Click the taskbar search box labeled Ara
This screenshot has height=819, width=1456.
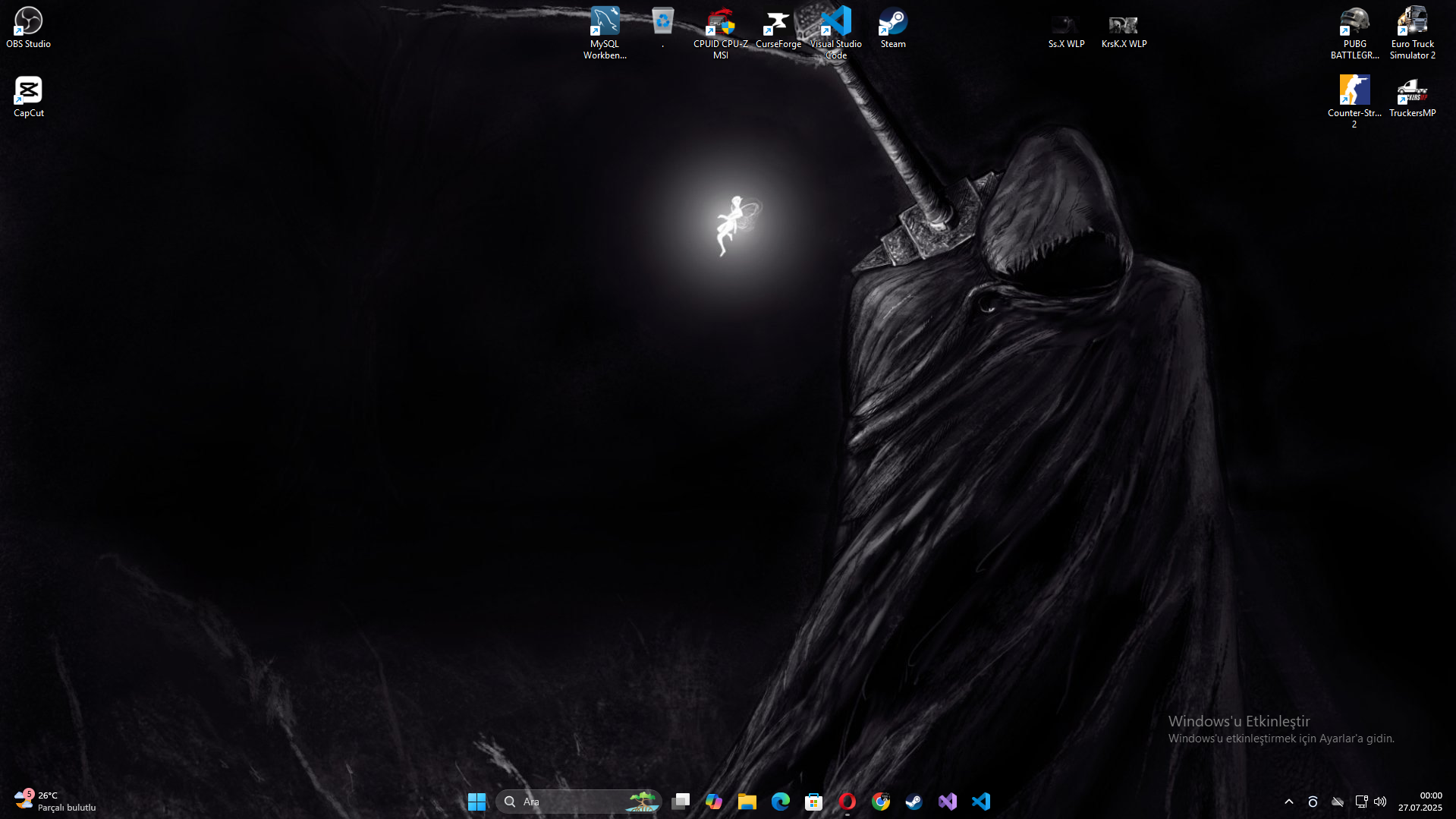[x=578, y=802]
